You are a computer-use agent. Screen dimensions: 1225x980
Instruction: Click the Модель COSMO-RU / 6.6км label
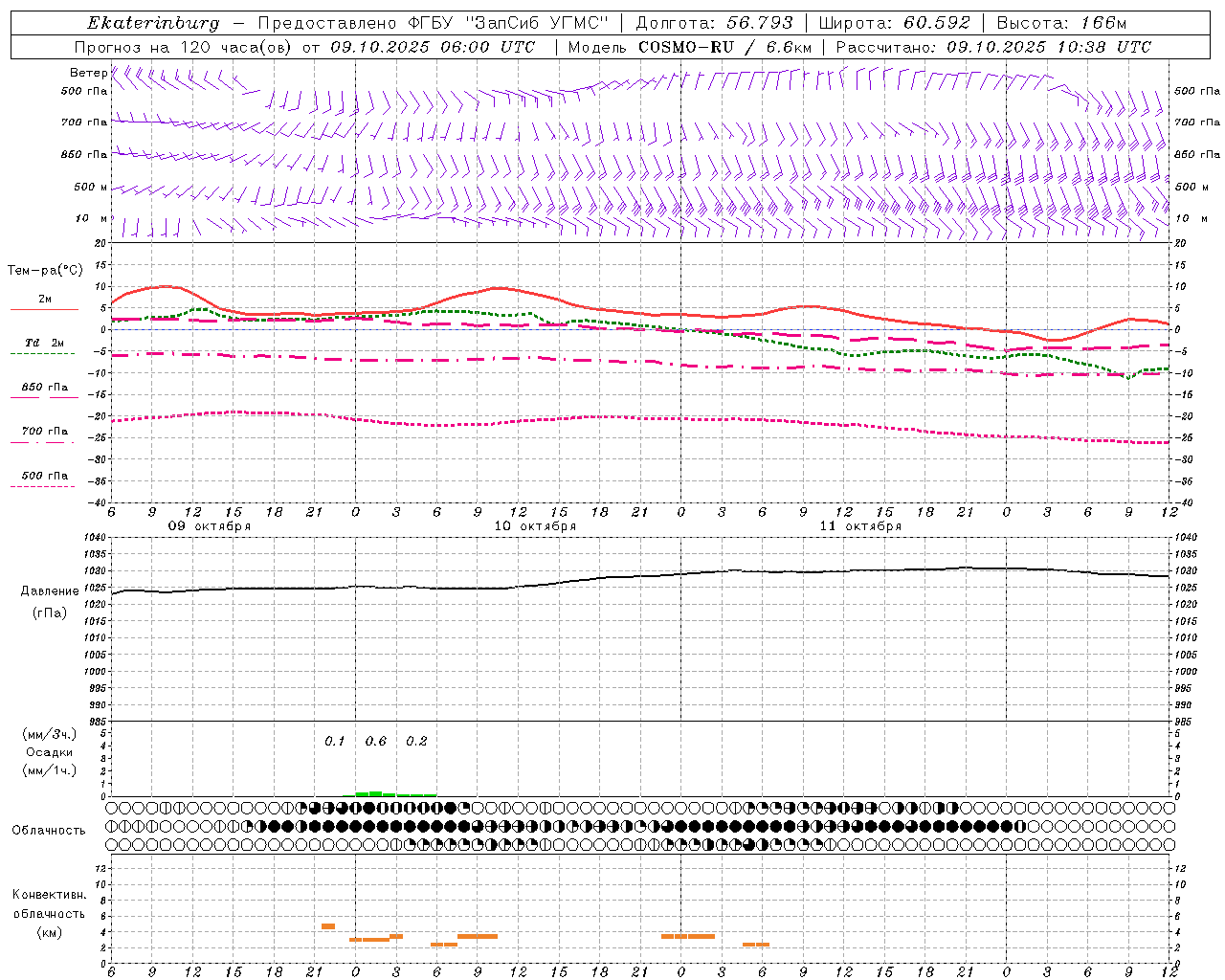pyautogui.click(x=689, y=47)
